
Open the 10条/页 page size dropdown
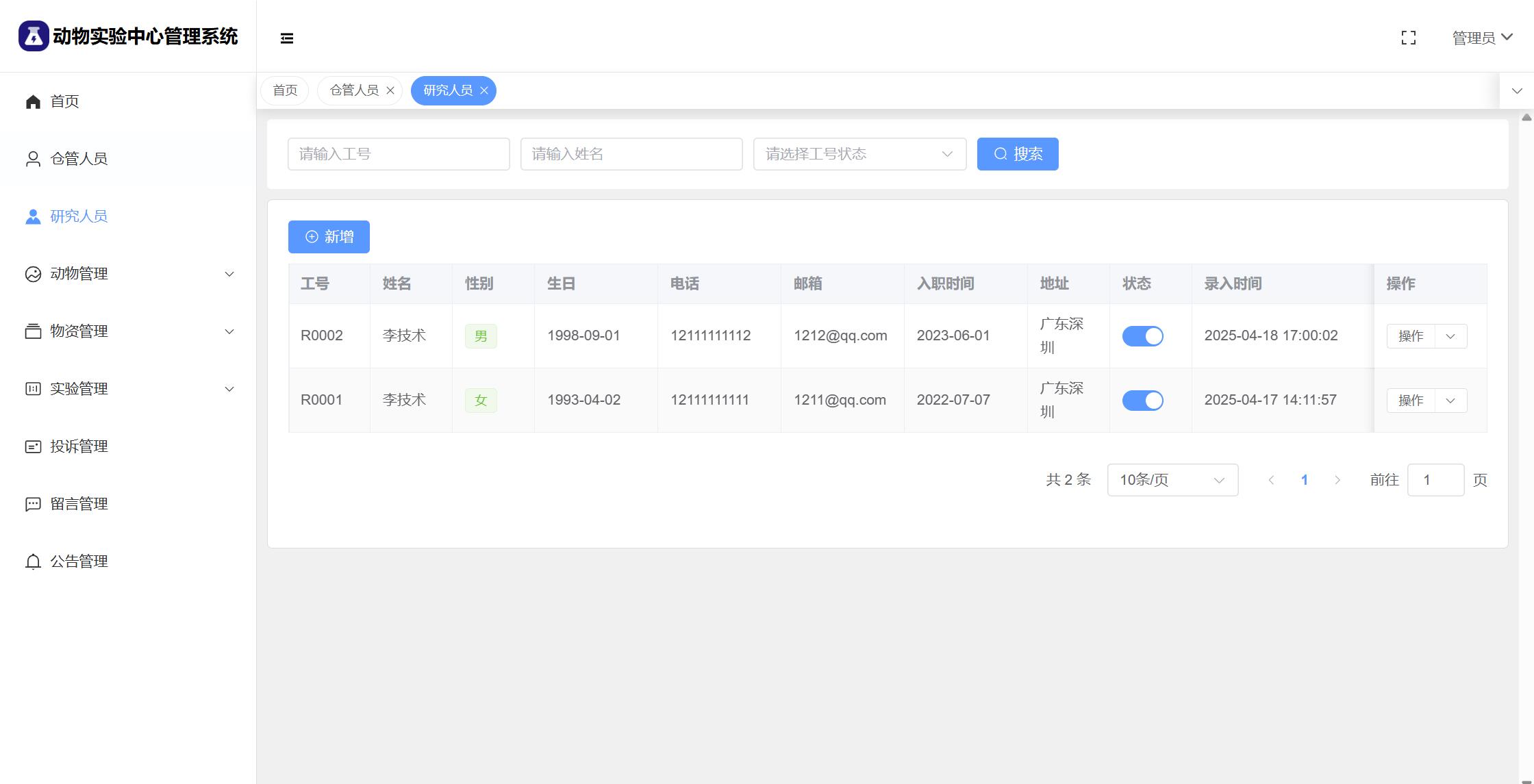tap(1172, 480)
